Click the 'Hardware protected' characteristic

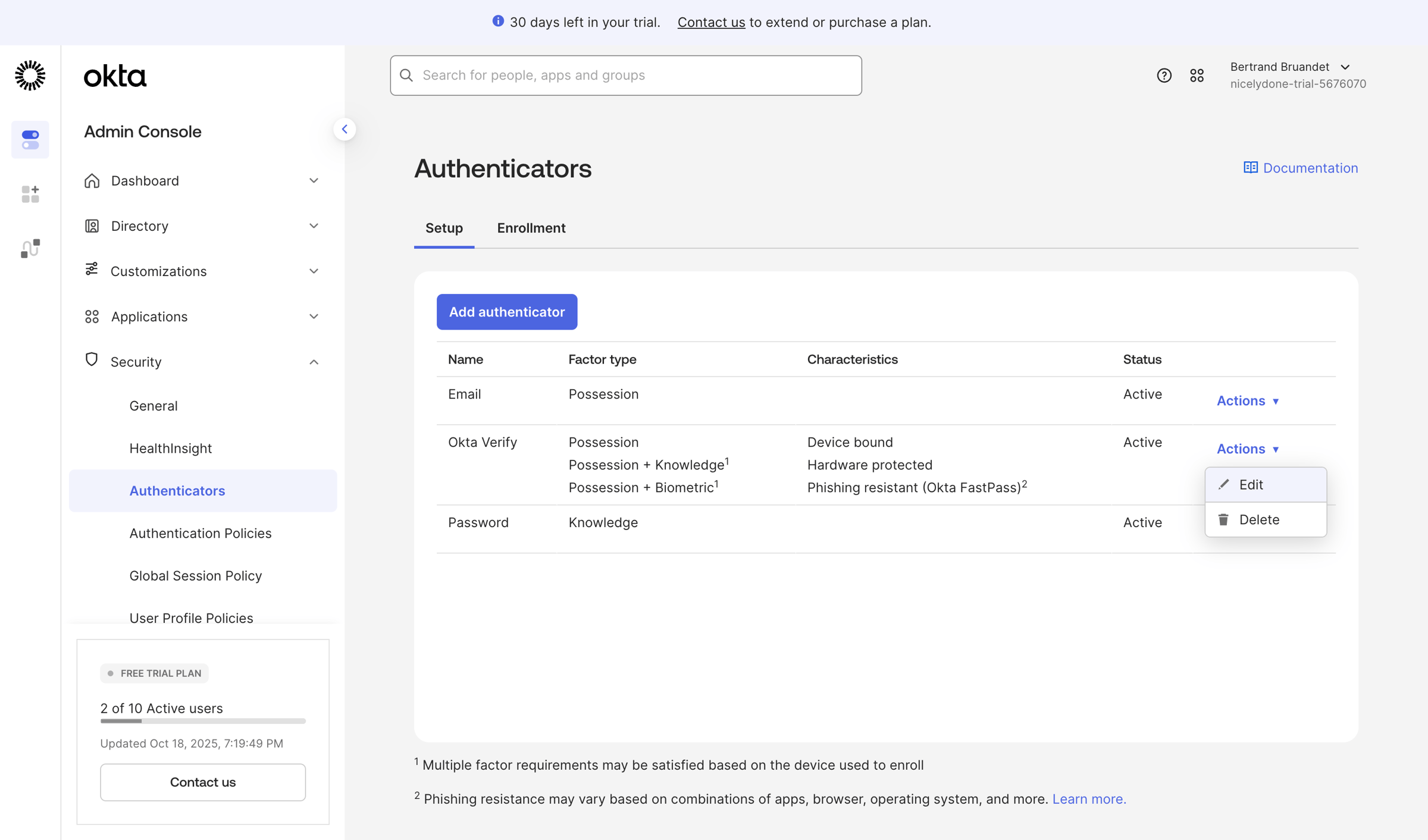[870, 465]
